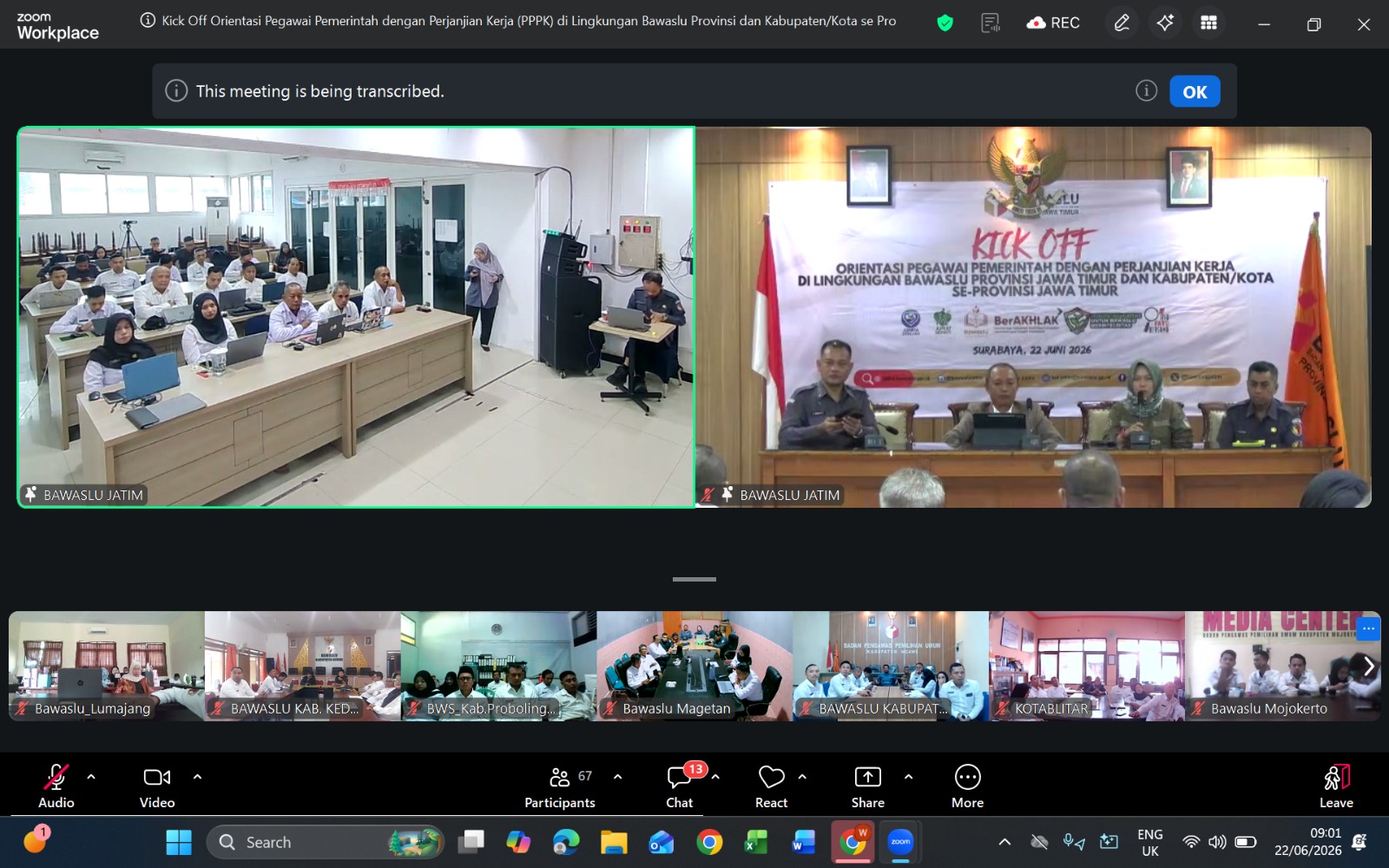Image resolution: width=1389 pixels, height=868 pixels.
Task: Show hidden system tray icons
Action: (x=1004, y=842)
